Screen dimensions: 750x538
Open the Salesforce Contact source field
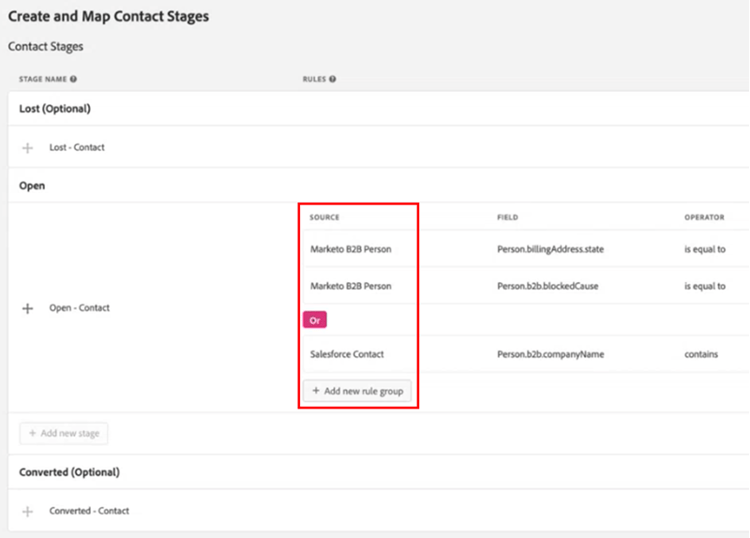tap(347, 354)
